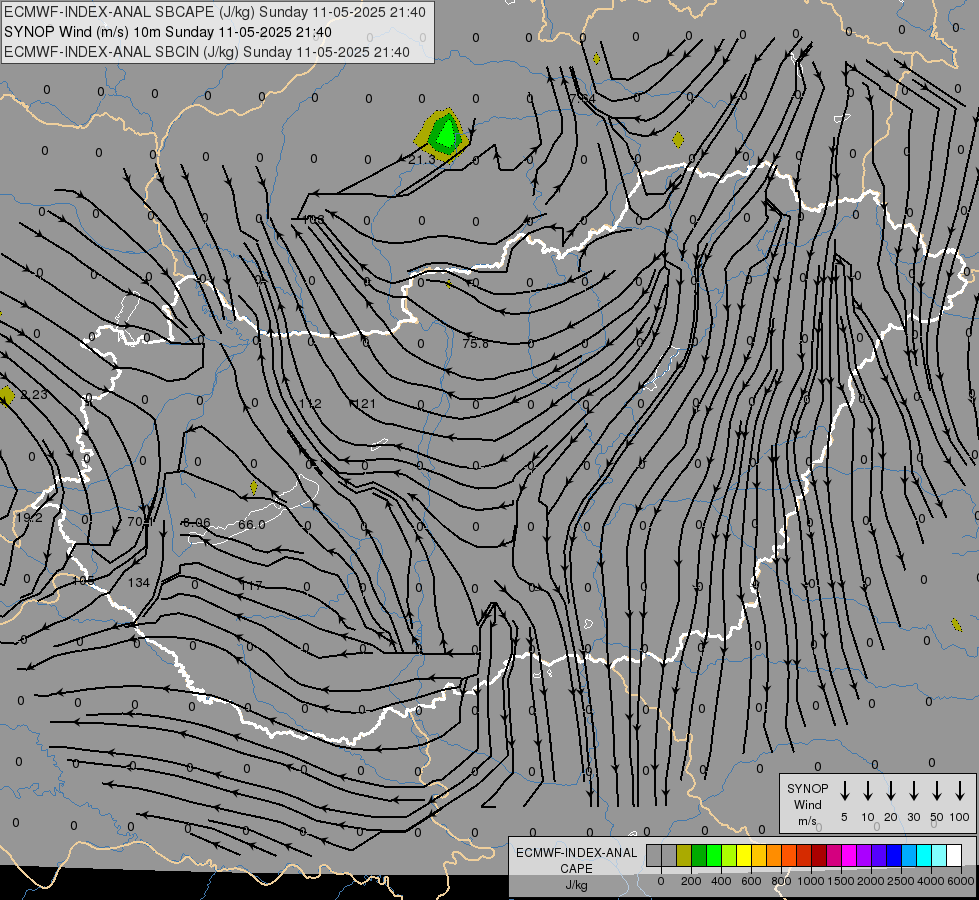Pick the olive swatch in CAPE legend
This screenshot has height=900, width=979.
(684, 855)
